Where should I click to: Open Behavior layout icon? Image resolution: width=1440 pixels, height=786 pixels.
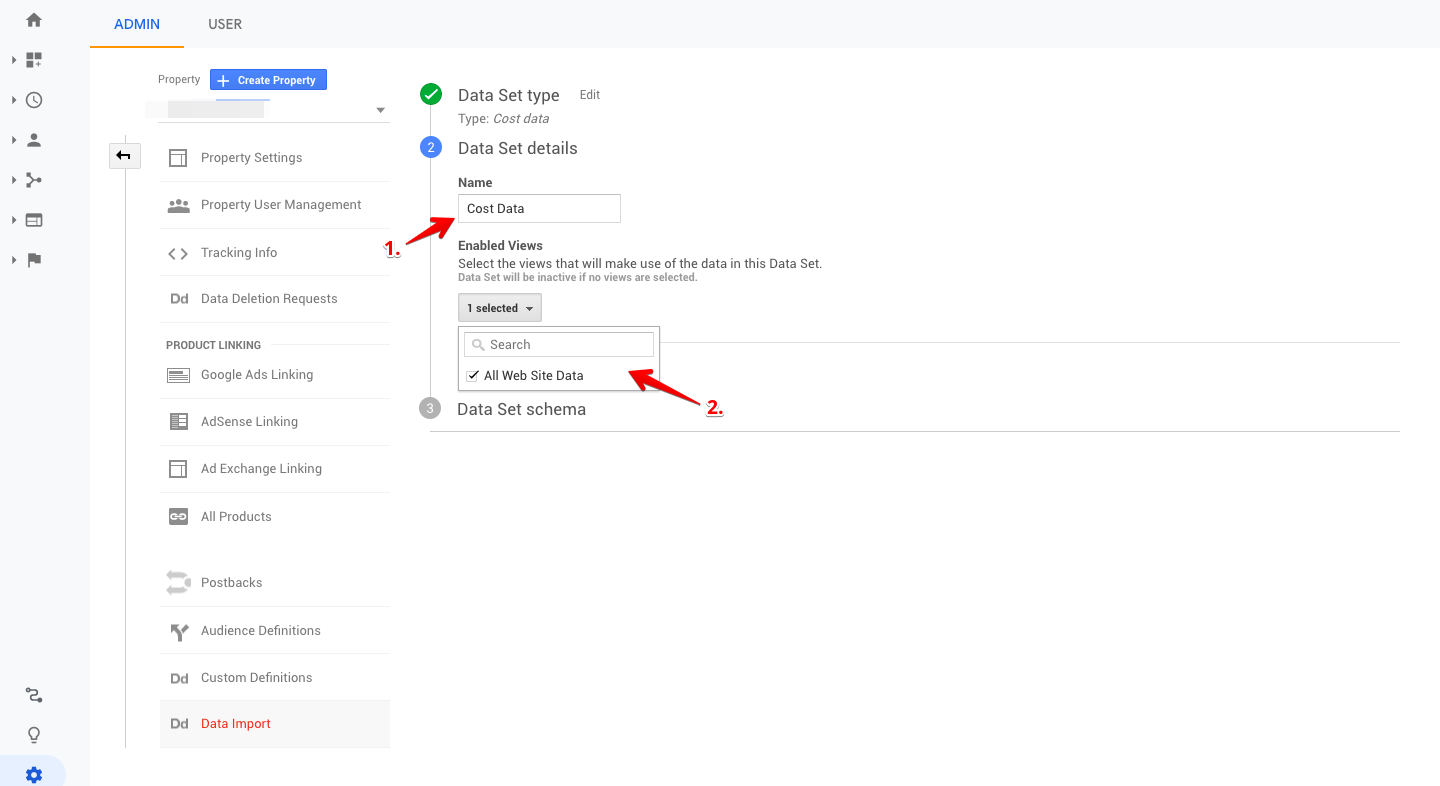pos(34,220)
